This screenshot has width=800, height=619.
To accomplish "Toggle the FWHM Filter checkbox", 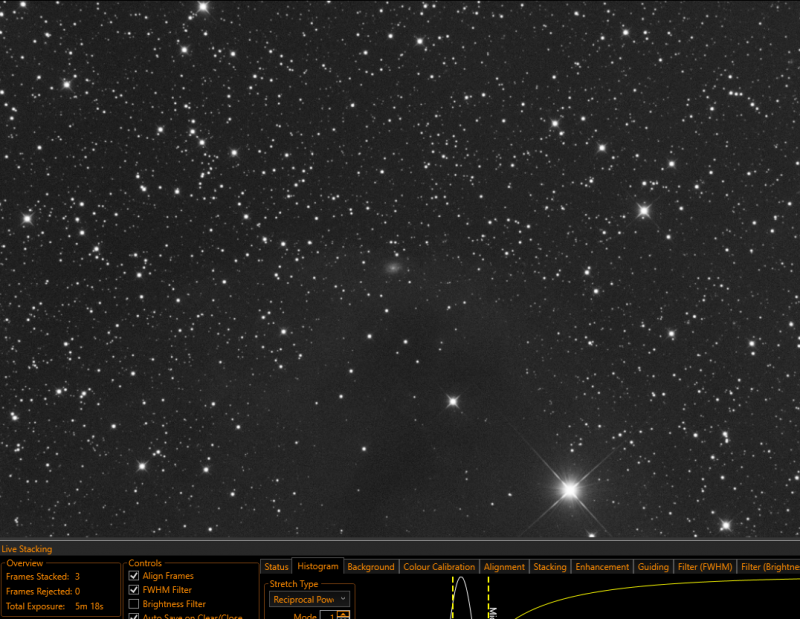I will pos(134,590).
